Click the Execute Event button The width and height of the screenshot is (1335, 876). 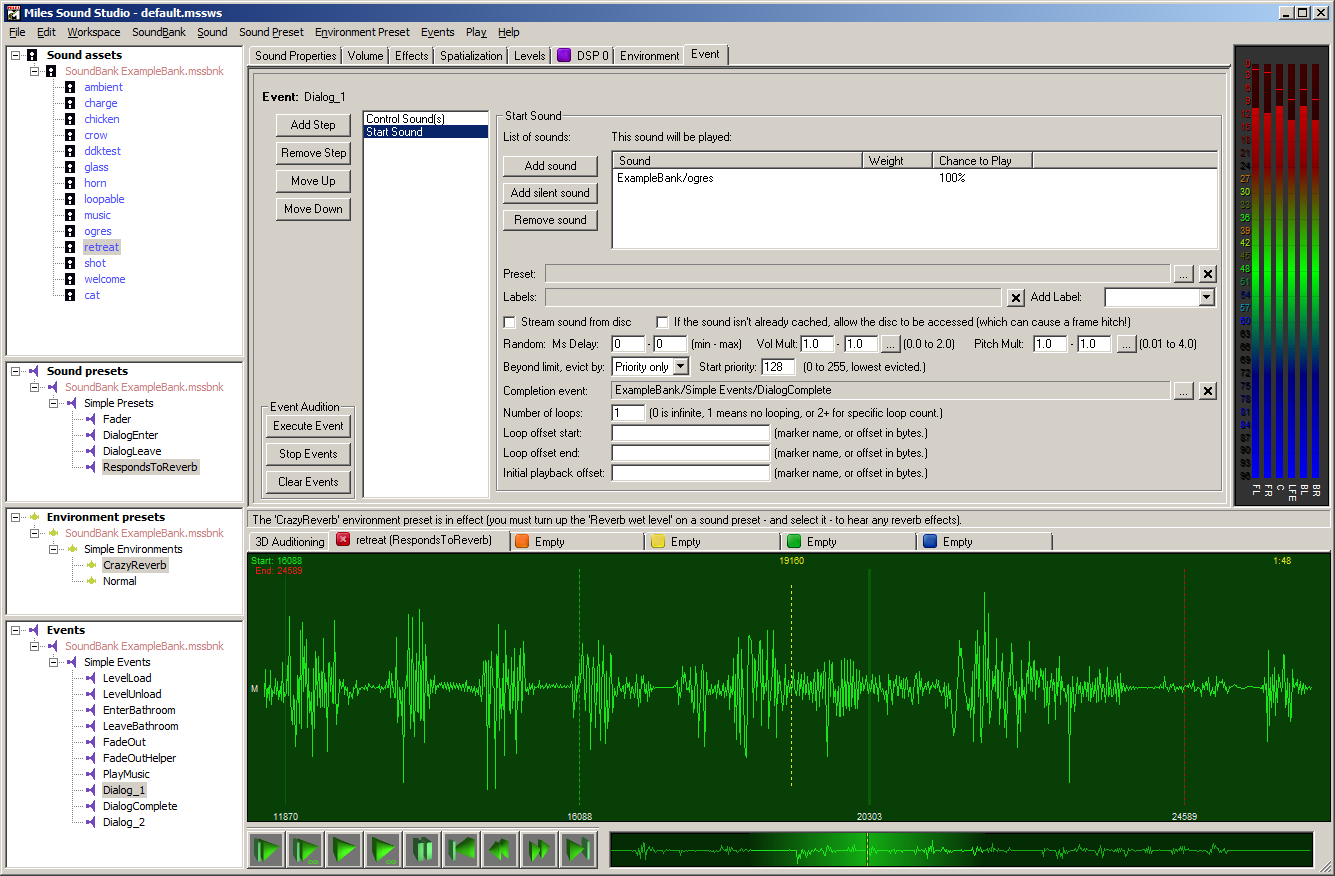click(x=308, y=426)
